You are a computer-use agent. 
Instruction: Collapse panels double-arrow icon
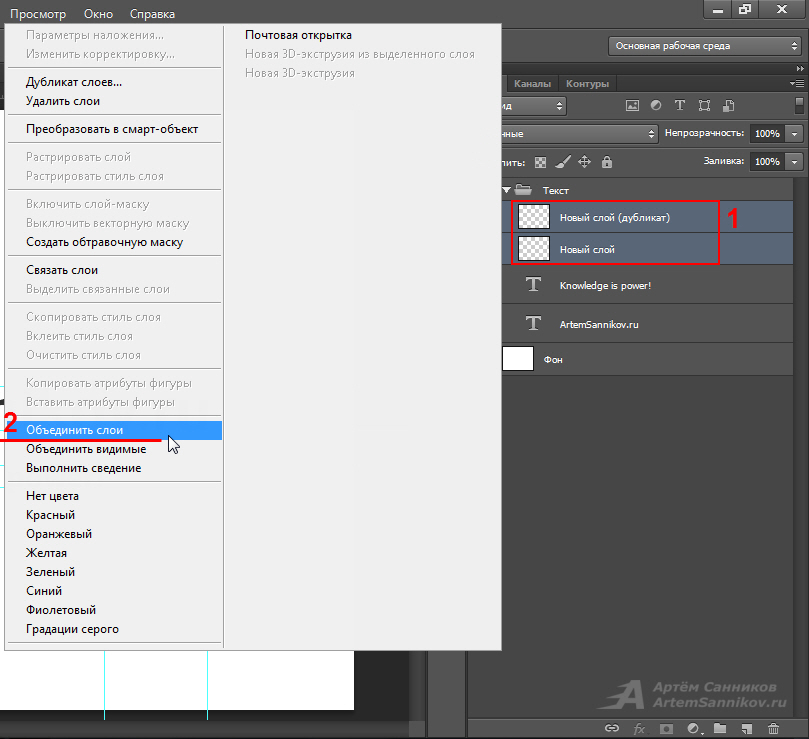point(800,68)
